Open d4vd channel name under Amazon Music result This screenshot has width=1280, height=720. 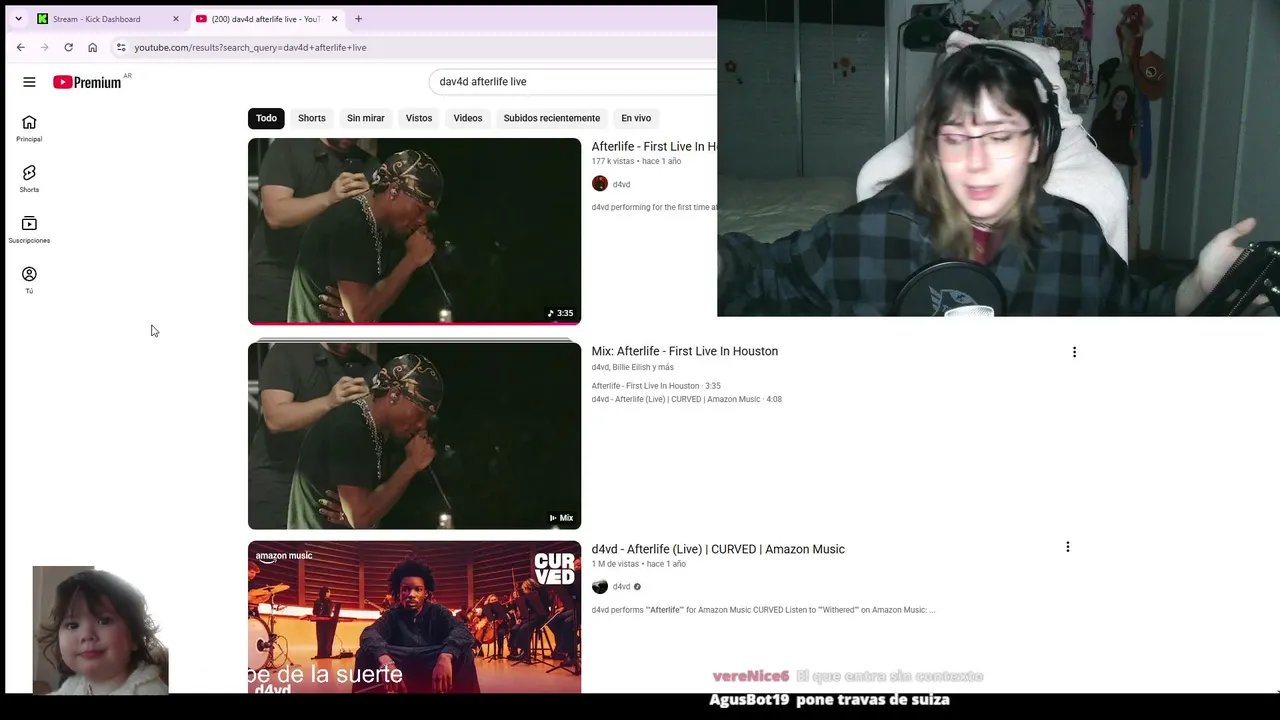[621, 587]
